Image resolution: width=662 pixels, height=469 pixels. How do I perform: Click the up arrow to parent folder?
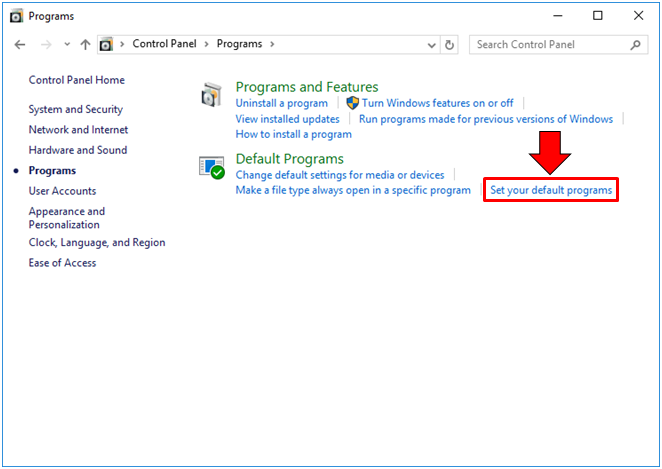(x=85, y=45)
